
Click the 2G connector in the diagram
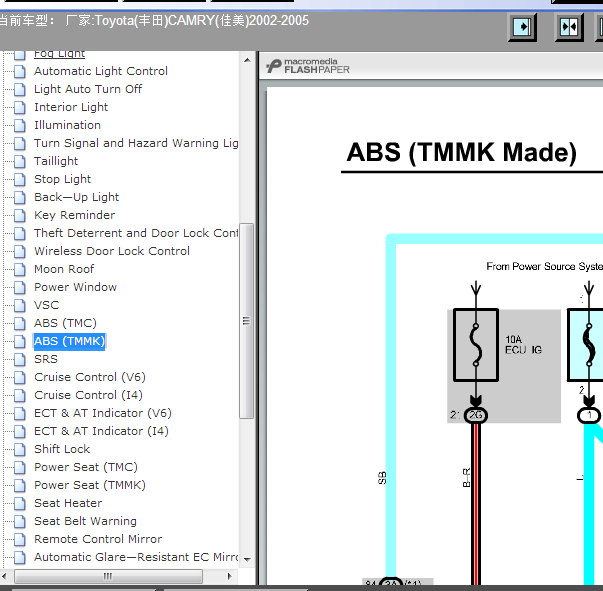[476, 415]
